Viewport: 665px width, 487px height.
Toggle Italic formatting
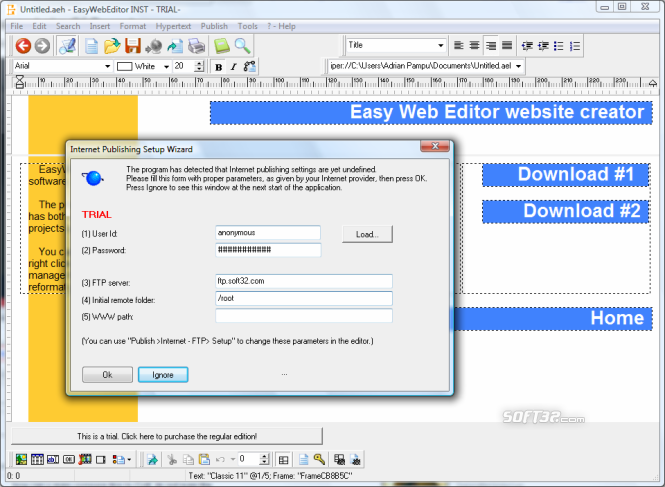[233, 67]
